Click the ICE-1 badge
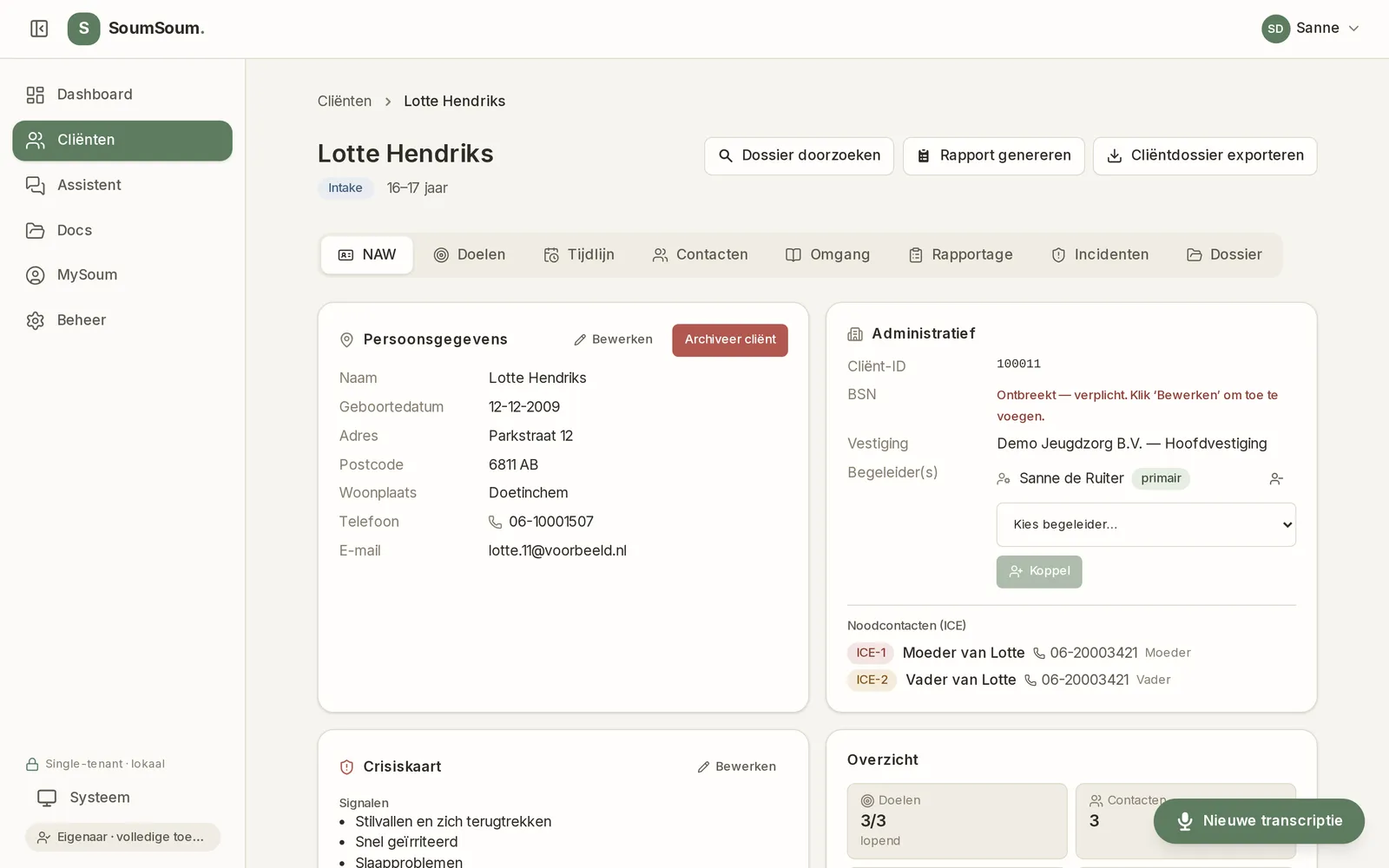This screenshot has height=868, width=1389. (x=871, y=654)
